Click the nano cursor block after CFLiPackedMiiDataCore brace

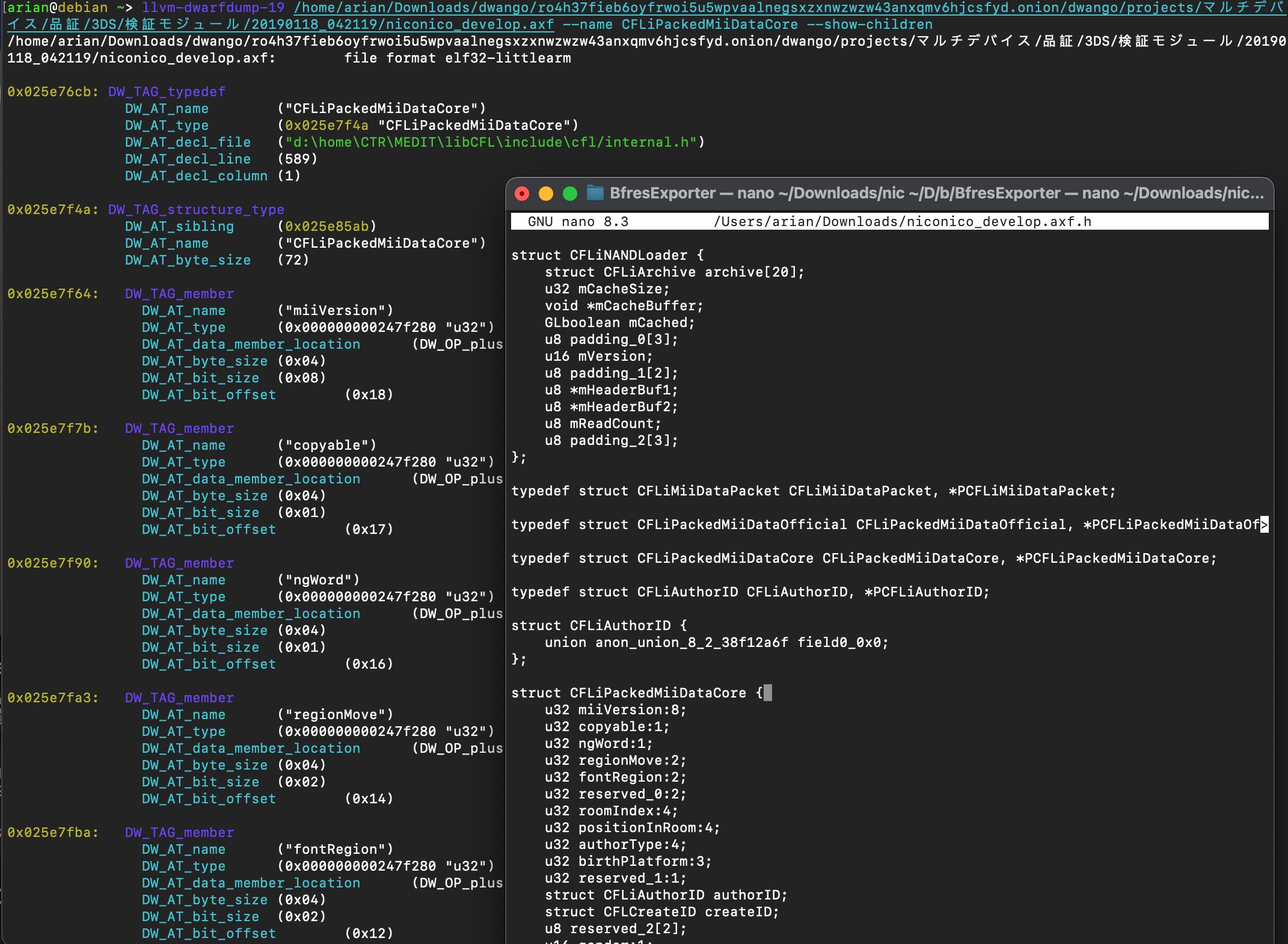click(x=768, y=693)
